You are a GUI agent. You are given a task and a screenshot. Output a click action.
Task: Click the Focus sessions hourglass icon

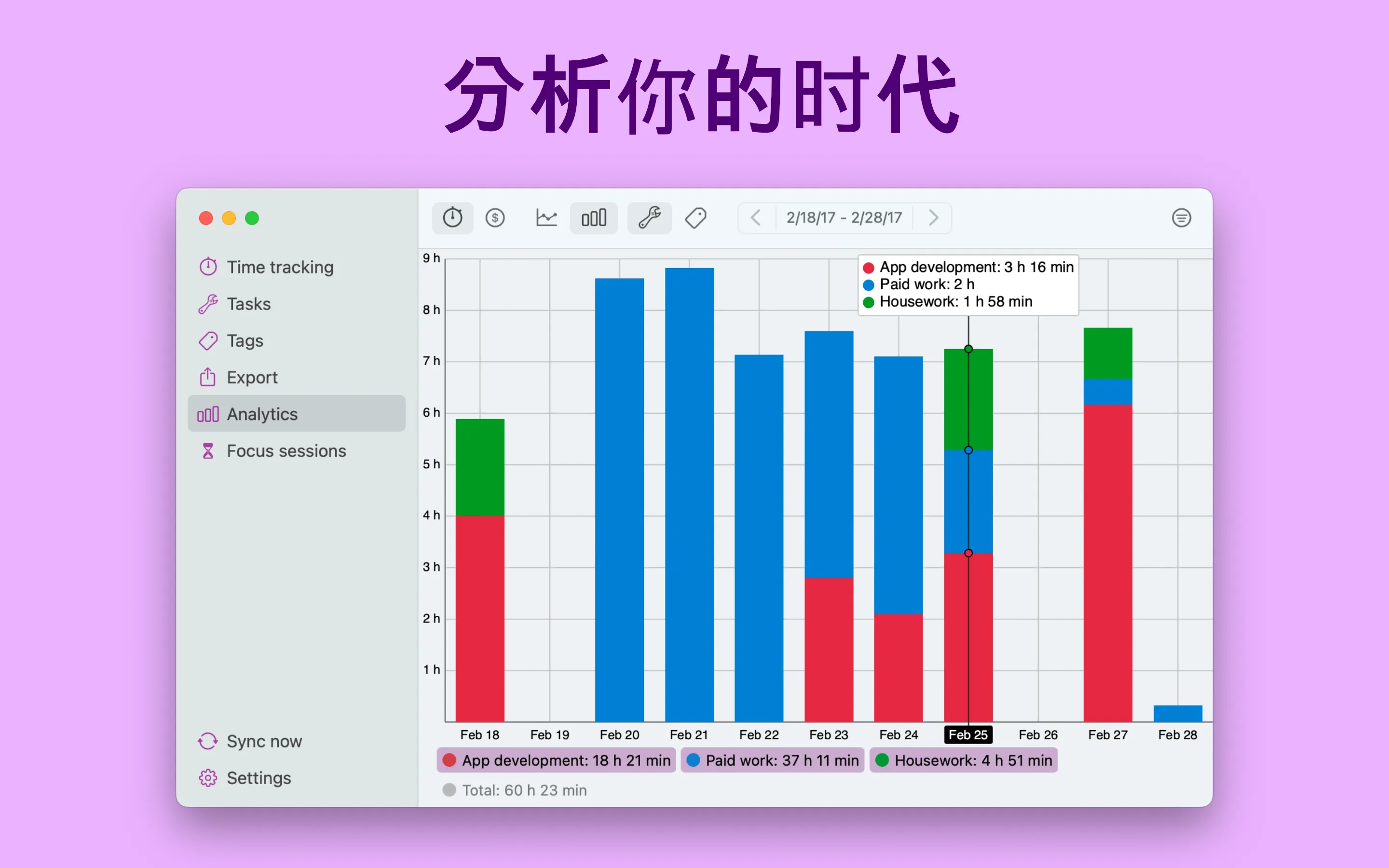click(x=208, y=451)
